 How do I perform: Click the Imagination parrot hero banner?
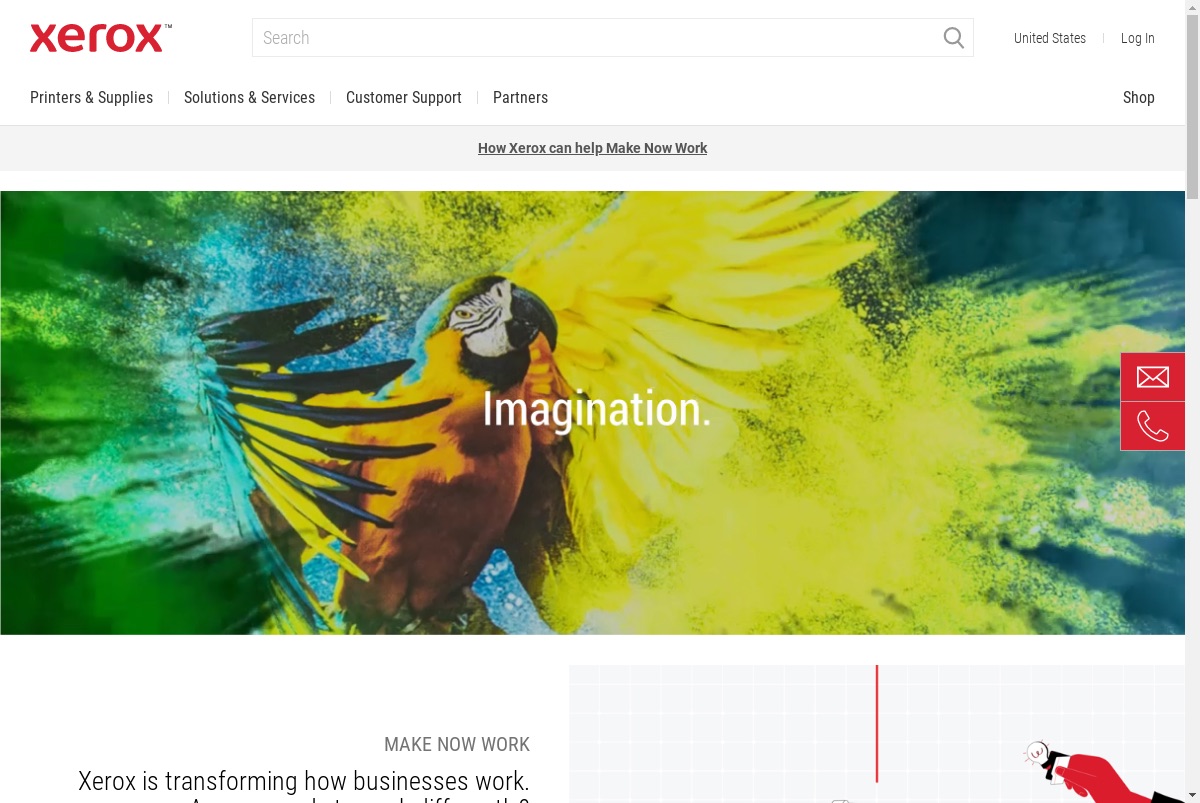[592, 413]
